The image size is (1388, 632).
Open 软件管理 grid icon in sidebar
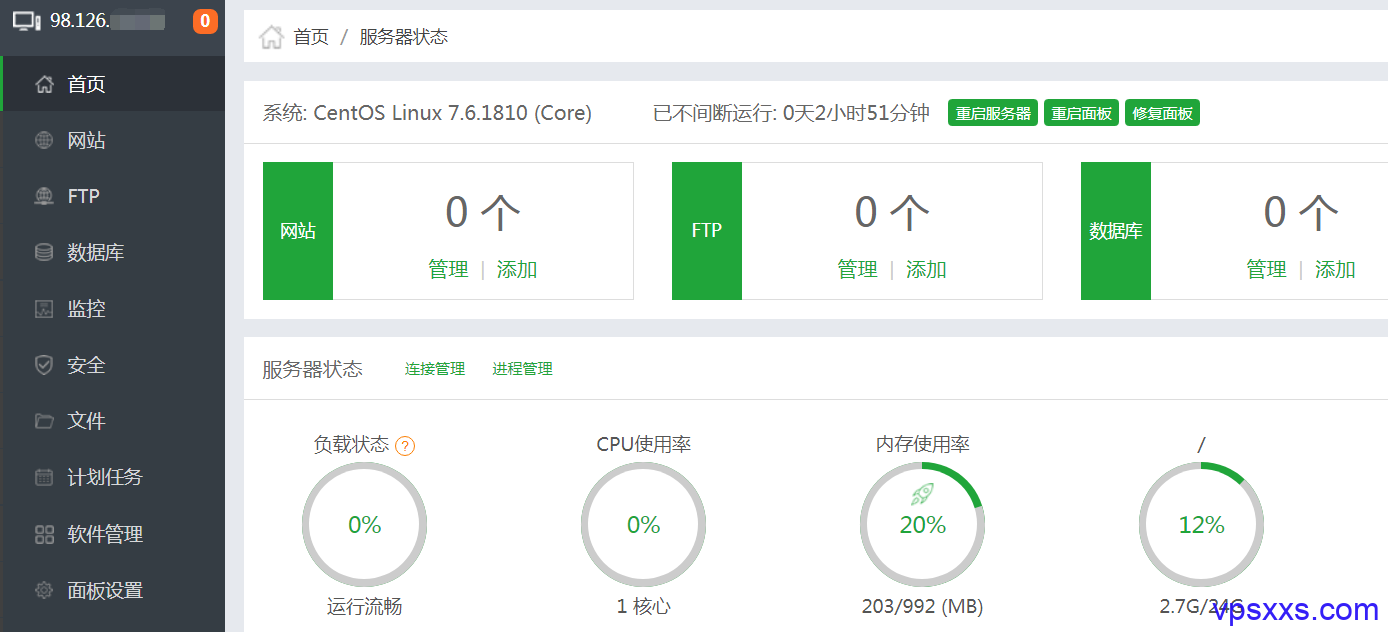[x=44, y=534]
